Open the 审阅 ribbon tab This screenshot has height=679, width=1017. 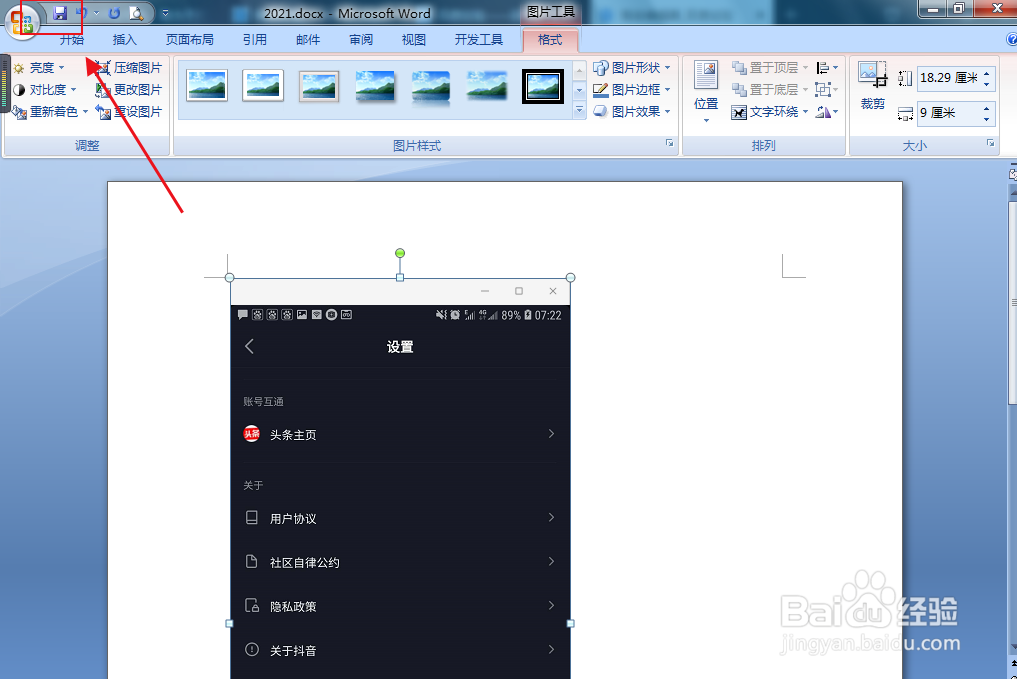(x=361, y=40)
